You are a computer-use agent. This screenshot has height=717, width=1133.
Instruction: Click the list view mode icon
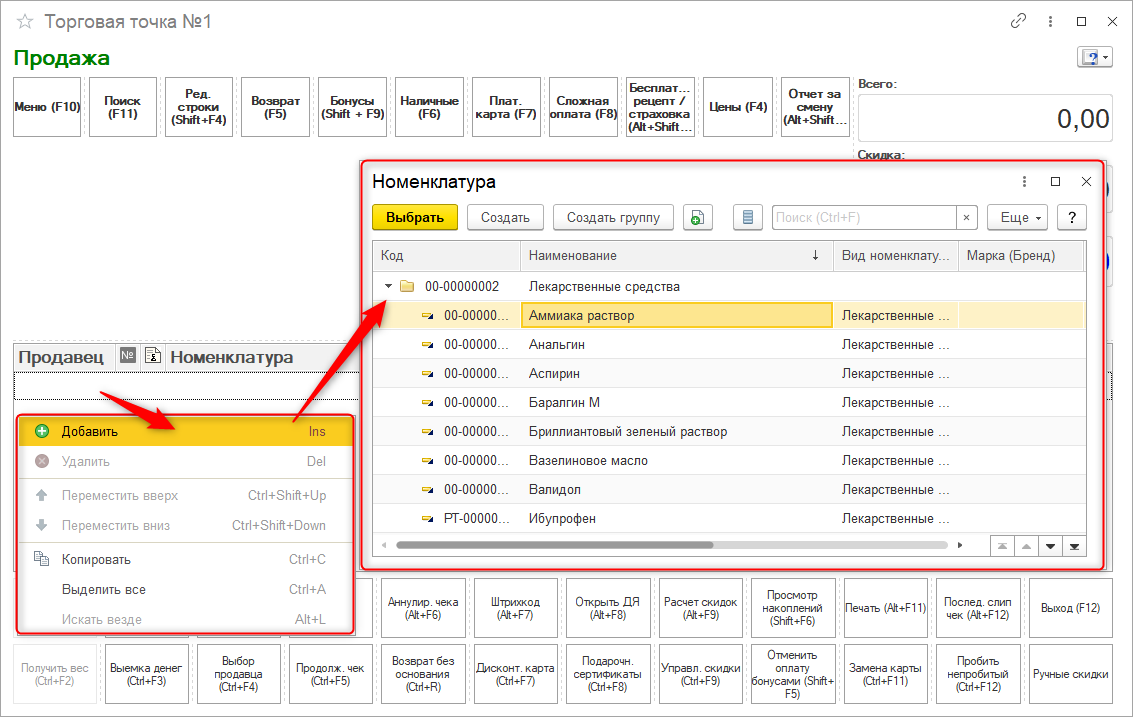click(x=748, y=218)
